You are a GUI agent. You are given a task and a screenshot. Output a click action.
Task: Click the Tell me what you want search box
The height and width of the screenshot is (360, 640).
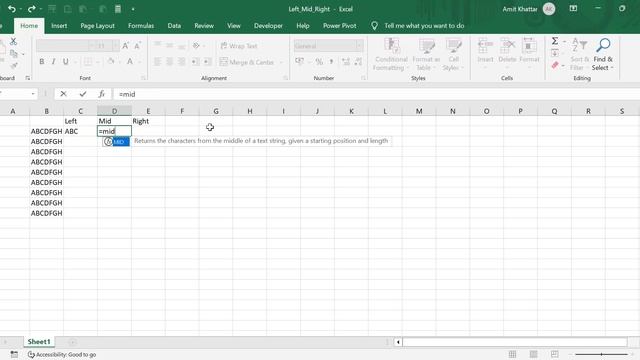[424, 26]
